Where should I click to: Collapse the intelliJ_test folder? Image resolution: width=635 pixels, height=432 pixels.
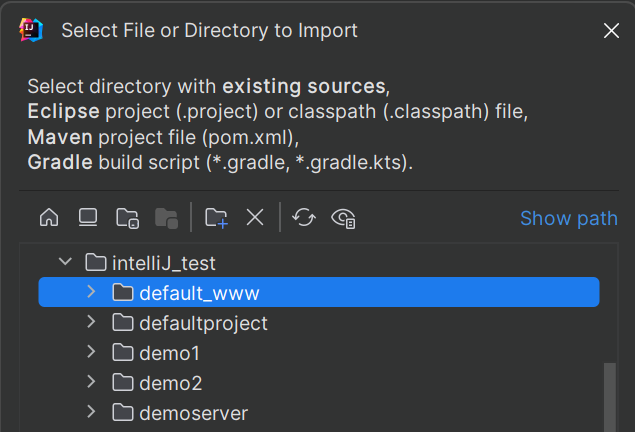[66, 263]
